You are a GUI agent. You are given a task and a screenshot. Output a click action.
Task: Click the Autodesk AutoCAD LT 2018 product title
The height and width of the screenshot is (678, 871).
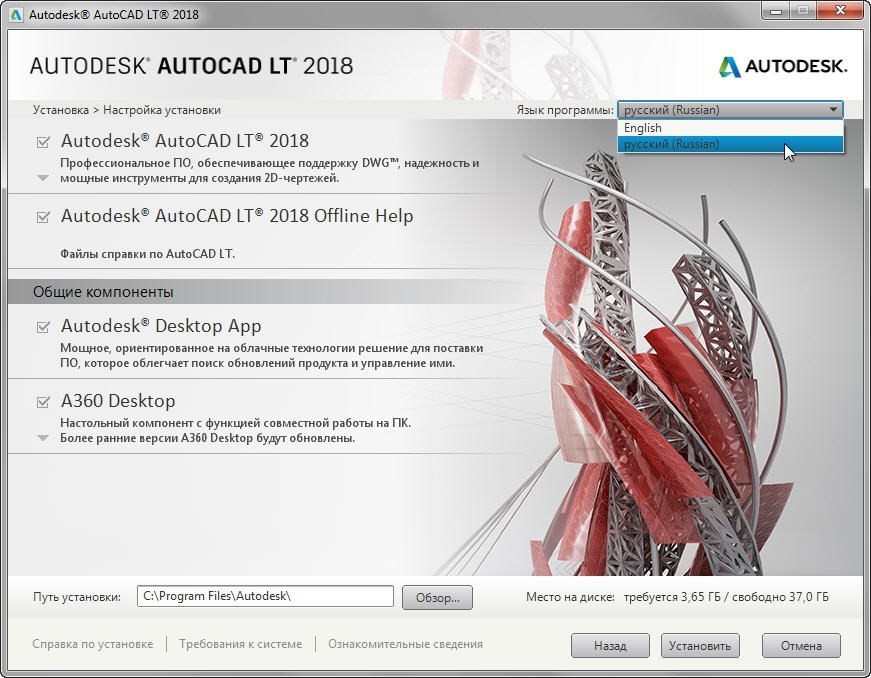[185, 141]
